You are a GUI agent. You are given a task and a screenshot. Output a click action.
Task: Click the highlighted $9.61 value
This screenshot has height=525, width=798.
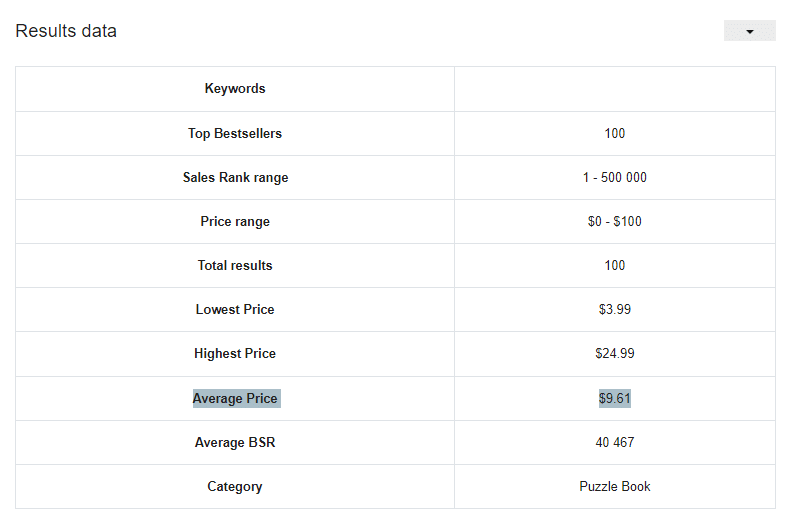[x=614, y=398]
